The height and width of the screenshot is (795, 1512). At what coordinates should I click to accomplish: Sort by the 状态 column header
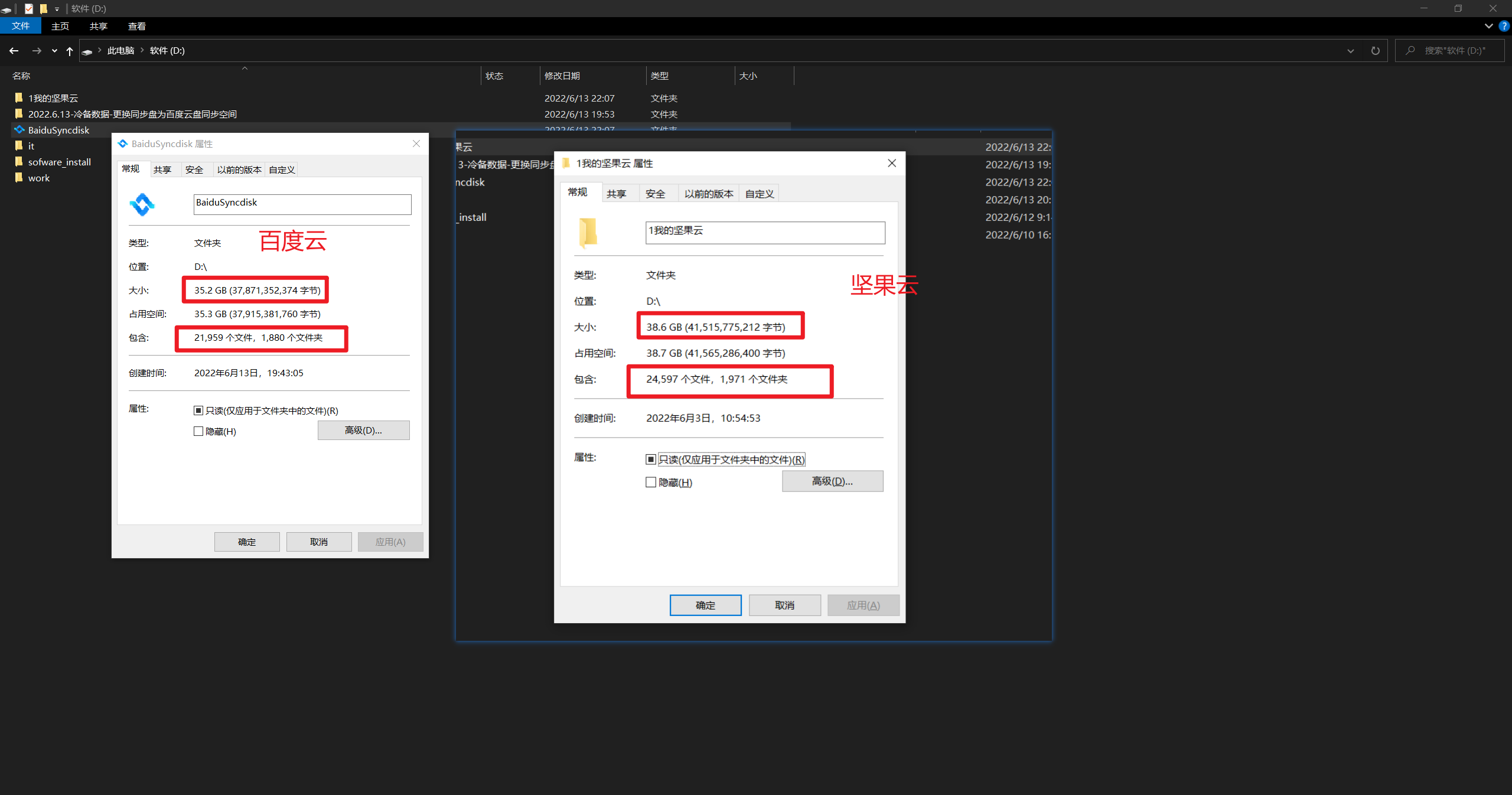tap(494, 76)
